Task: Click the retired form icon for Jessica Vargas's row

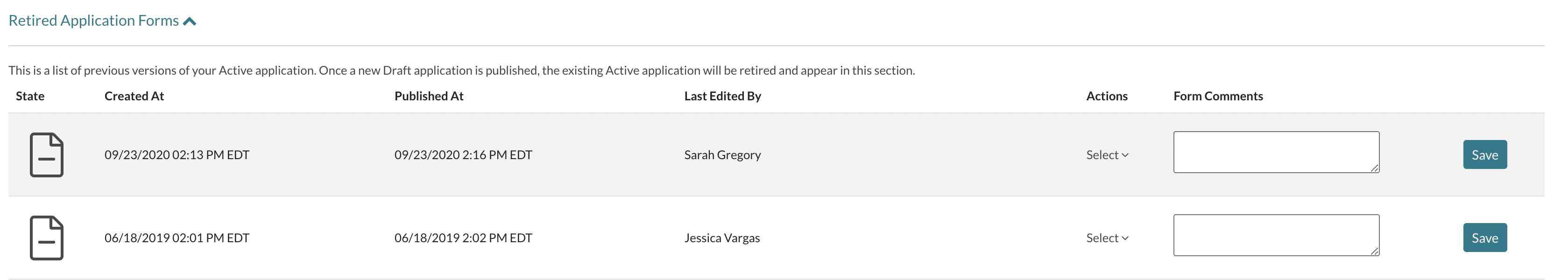Action: coord(47,238)
